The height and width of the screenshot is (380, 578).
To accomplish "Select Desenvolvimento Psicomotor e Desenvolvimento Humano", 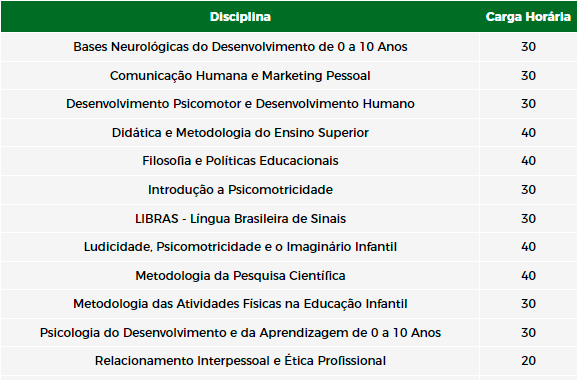I will (x=240, y=104).
